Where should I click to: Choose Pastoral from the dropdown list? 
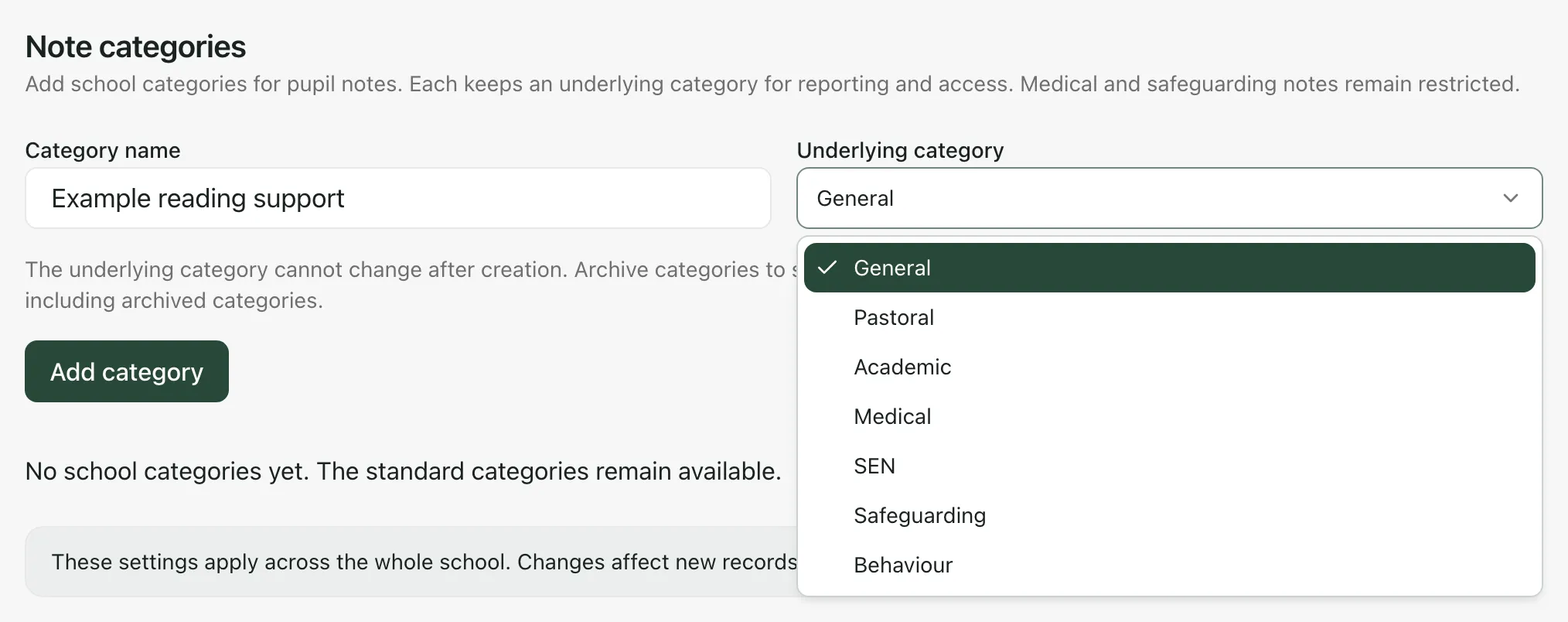coord(1169,317)
